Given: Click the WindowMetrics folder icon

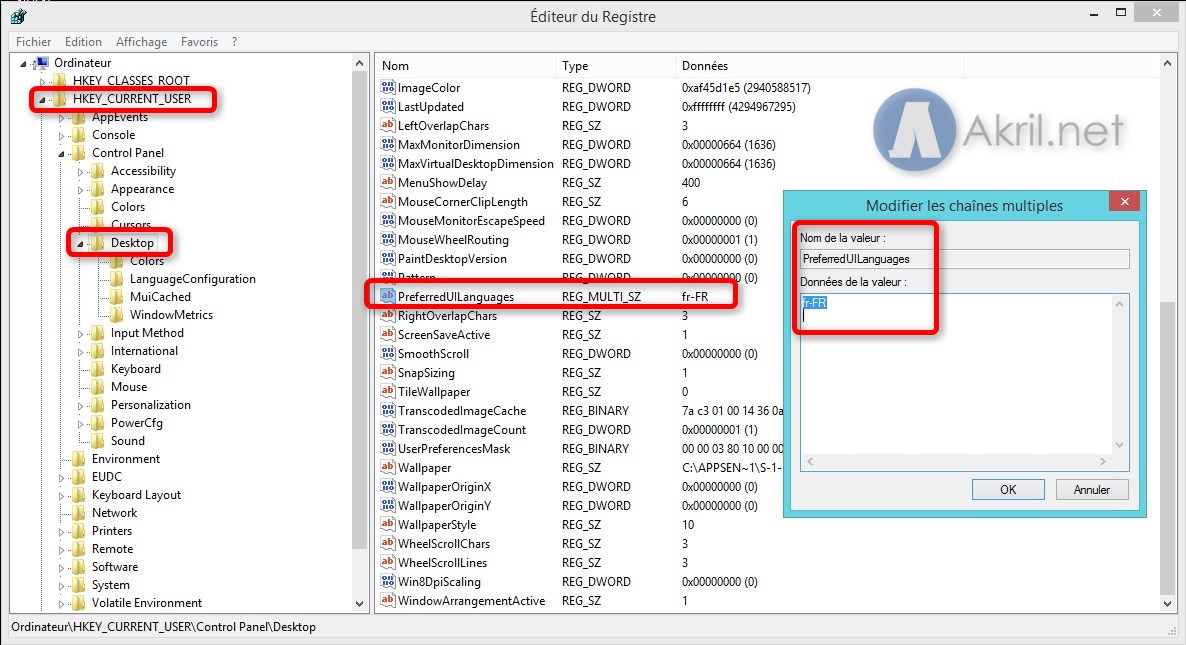Looking at the screenshot, I should 117,315.
